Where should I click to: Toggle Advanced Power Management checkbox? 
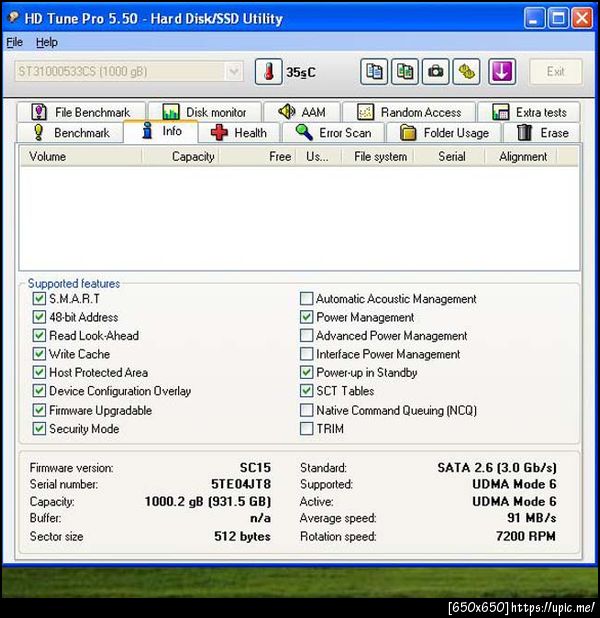pos(306,335)
